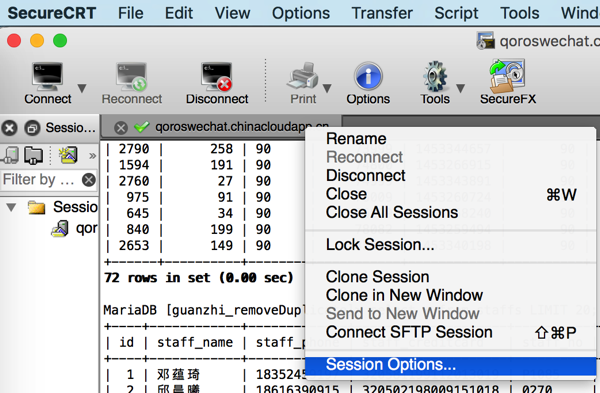
Task: Click the '72 rows in set' terminal text
Action: click(199, 277)
